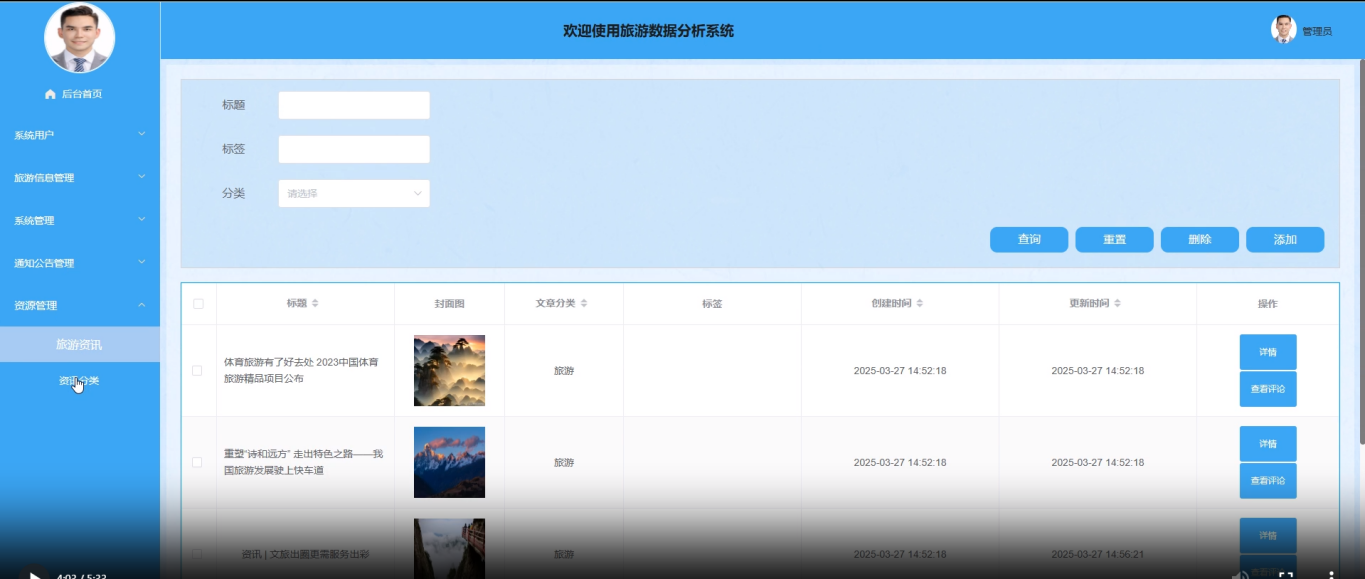Viewport: 1365px width, 579px height.
Task: Check the row for 体育旅游有了好去处
Action: click(197, 371)
